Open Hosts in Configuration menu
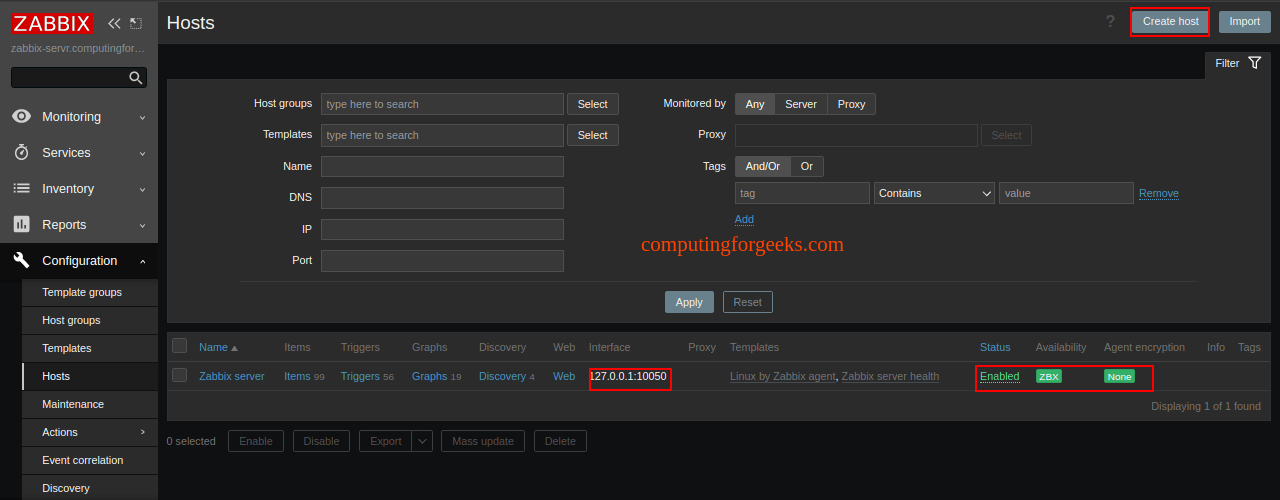This screenshot has height=500, width=1280. 90,376
